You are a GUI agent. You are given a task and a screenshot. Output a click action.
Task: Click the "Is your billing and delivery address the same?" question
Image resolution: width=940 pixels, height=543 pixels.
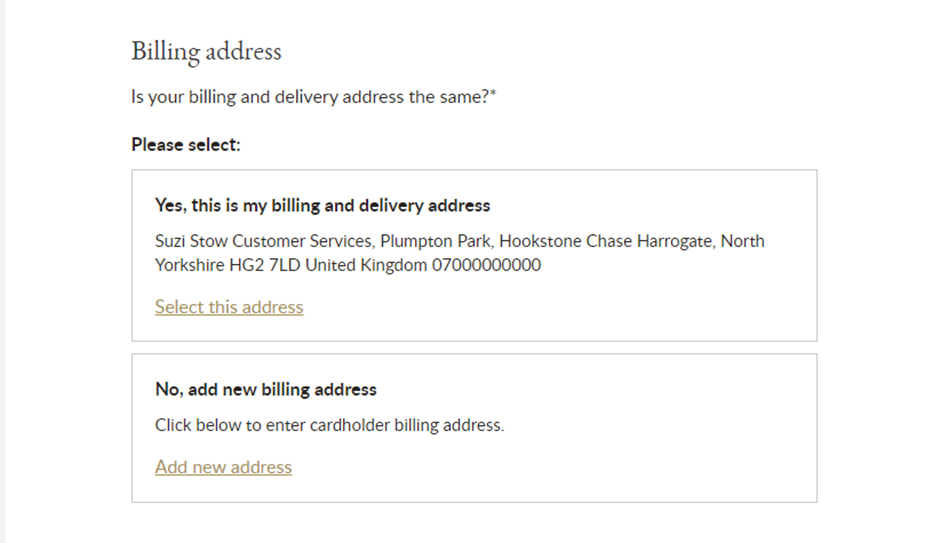pyautogui.click(x=310, y=98)
